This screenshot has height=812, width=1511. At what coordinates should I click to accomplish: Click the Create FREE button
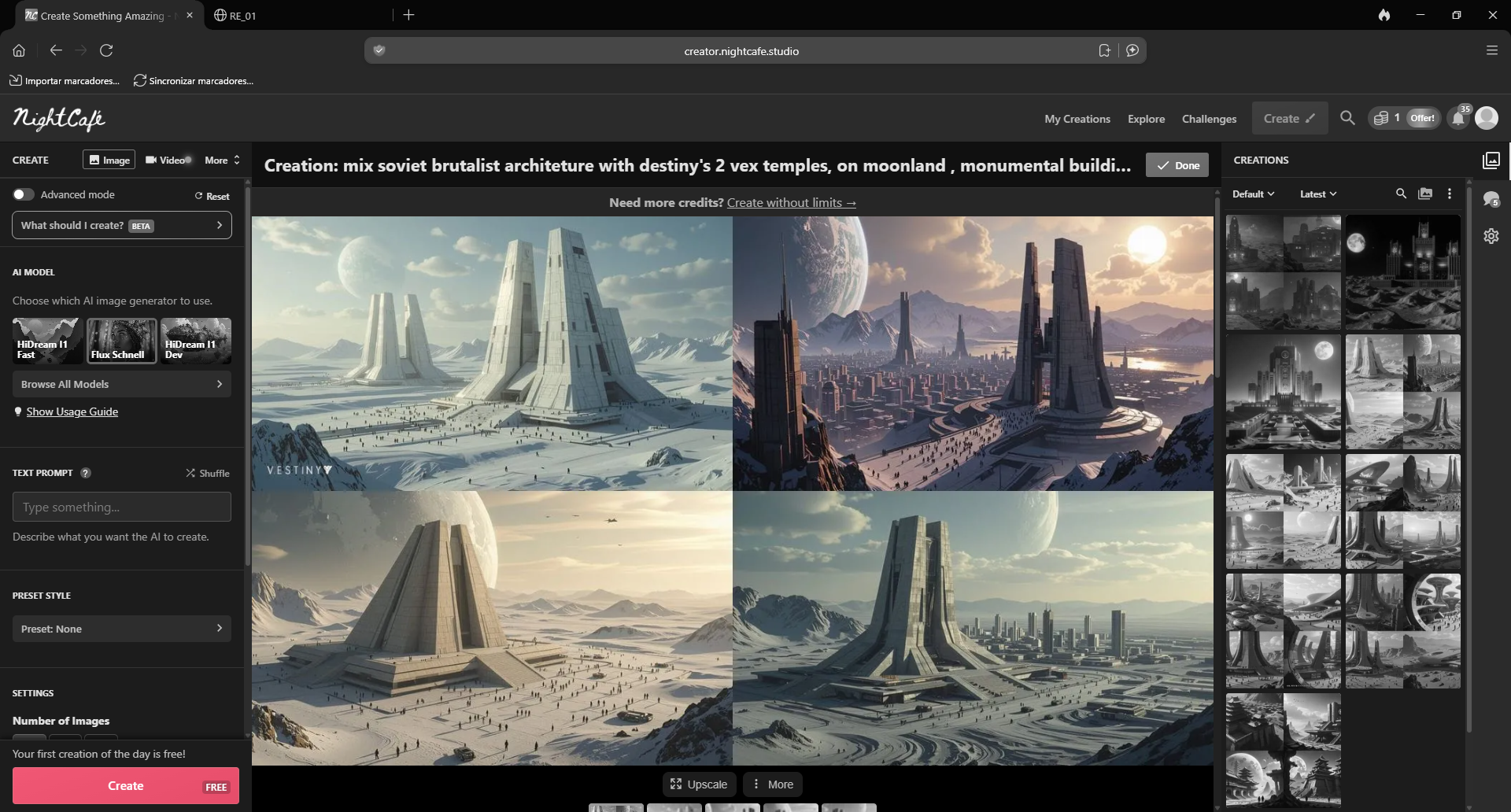point(125,785)
